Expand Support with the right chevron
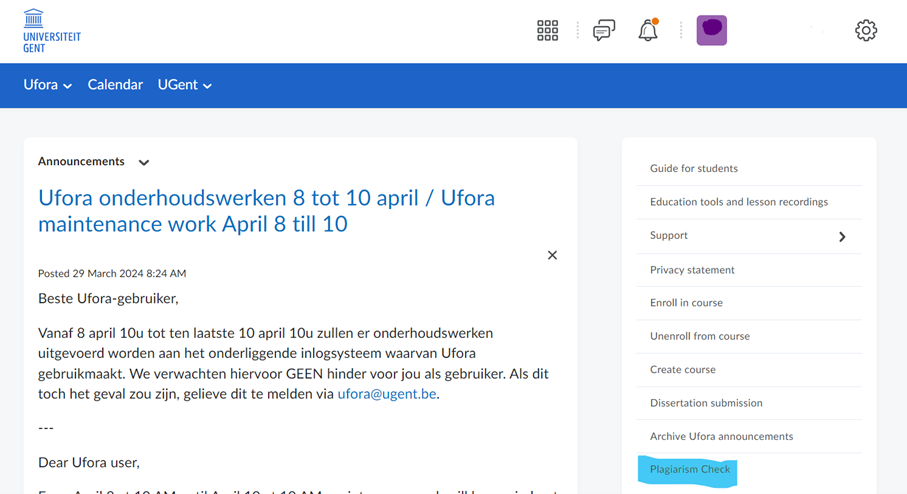Image resolution: width=907 pixels, height=494 pixels. click(842, 237)
